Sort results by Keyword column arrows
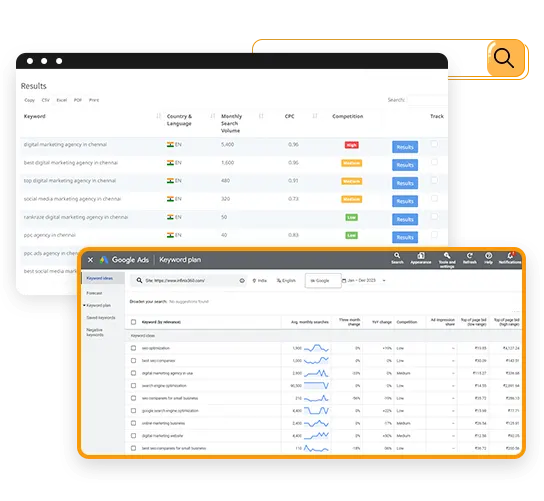The height and width of the screenshot is (501, 544). [159, 116]
